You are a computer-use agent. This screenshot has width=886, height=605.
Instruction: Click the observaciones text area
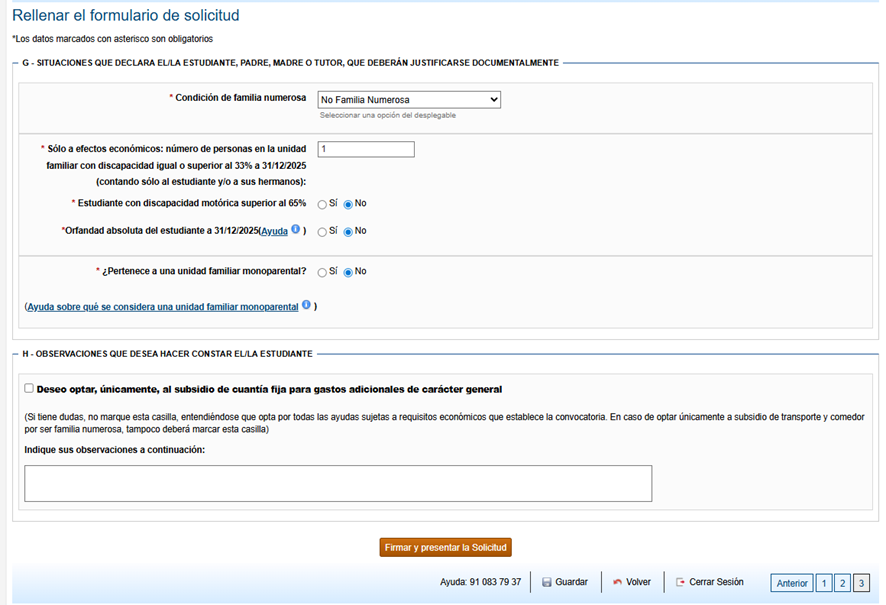click(338, 484)
